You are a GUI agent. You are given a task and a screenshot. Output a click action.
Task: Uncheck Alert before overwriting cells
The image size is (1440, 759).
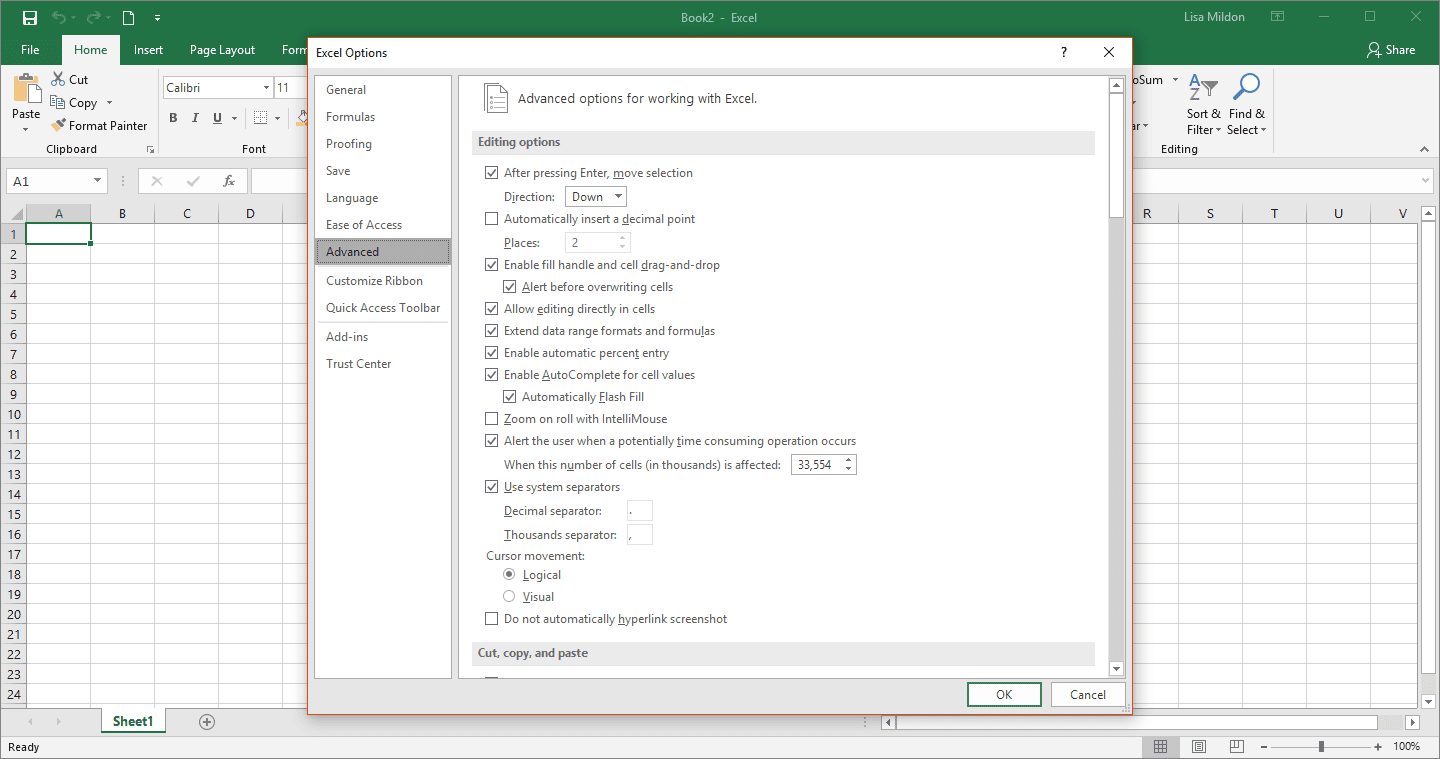509,287
